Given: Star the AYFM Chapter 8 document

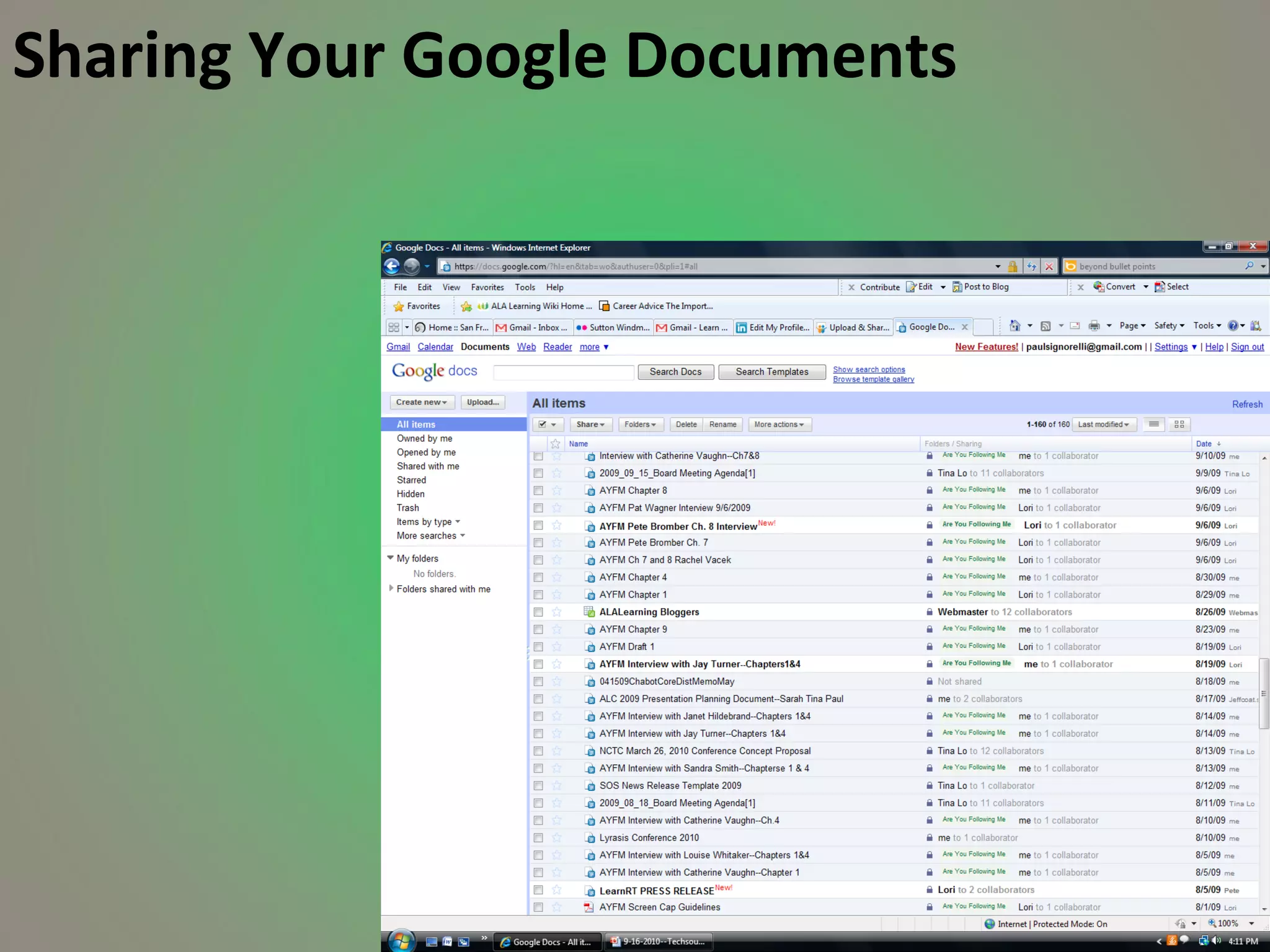Looking at the screenshot, I should [x=557, y=490].
